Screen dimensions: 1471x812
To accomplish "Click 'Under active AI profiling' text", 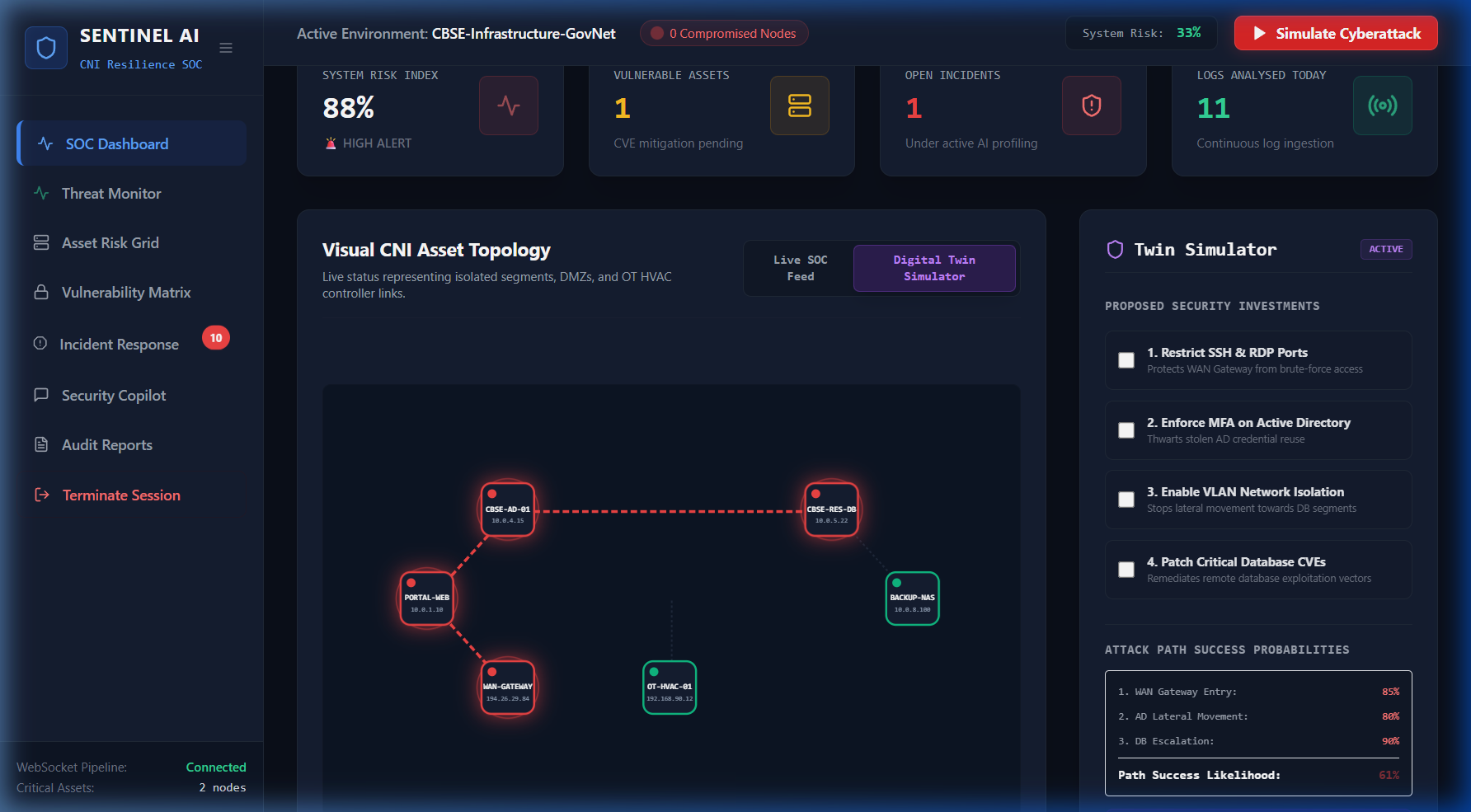I will pos(971,143).
